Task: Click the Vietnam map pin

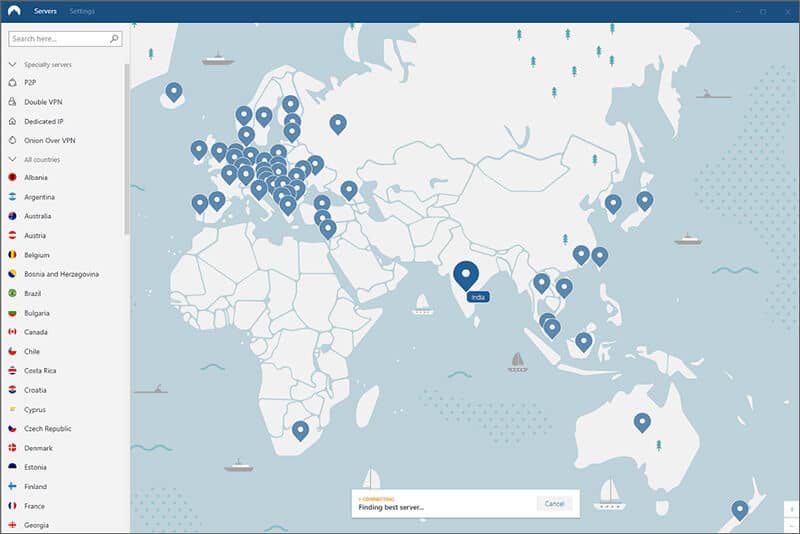Action: (x=564, y=288)
